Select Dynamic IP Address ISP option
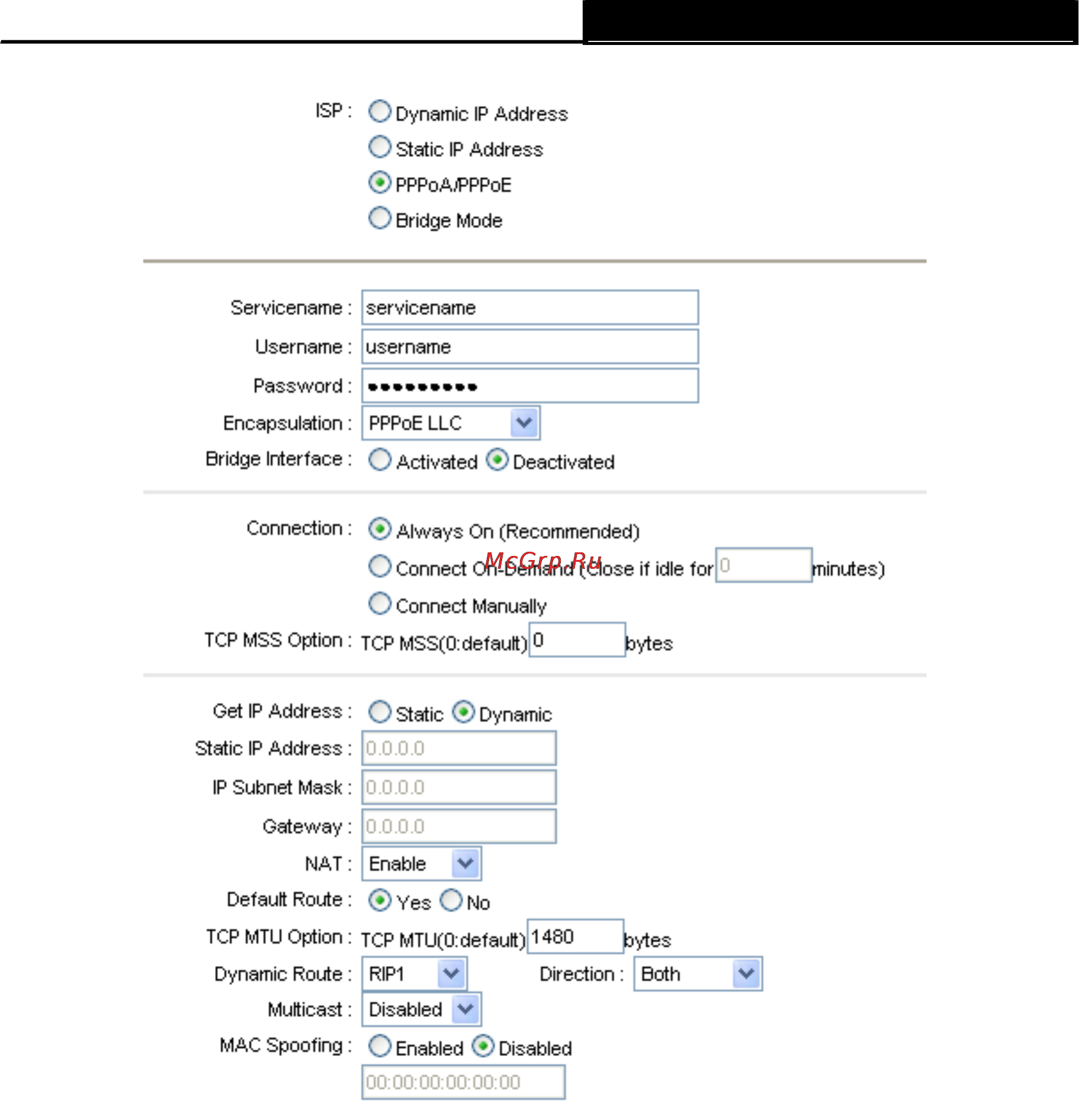Viewport: 1079px width, 1120px height. click(x=380, y=111)
